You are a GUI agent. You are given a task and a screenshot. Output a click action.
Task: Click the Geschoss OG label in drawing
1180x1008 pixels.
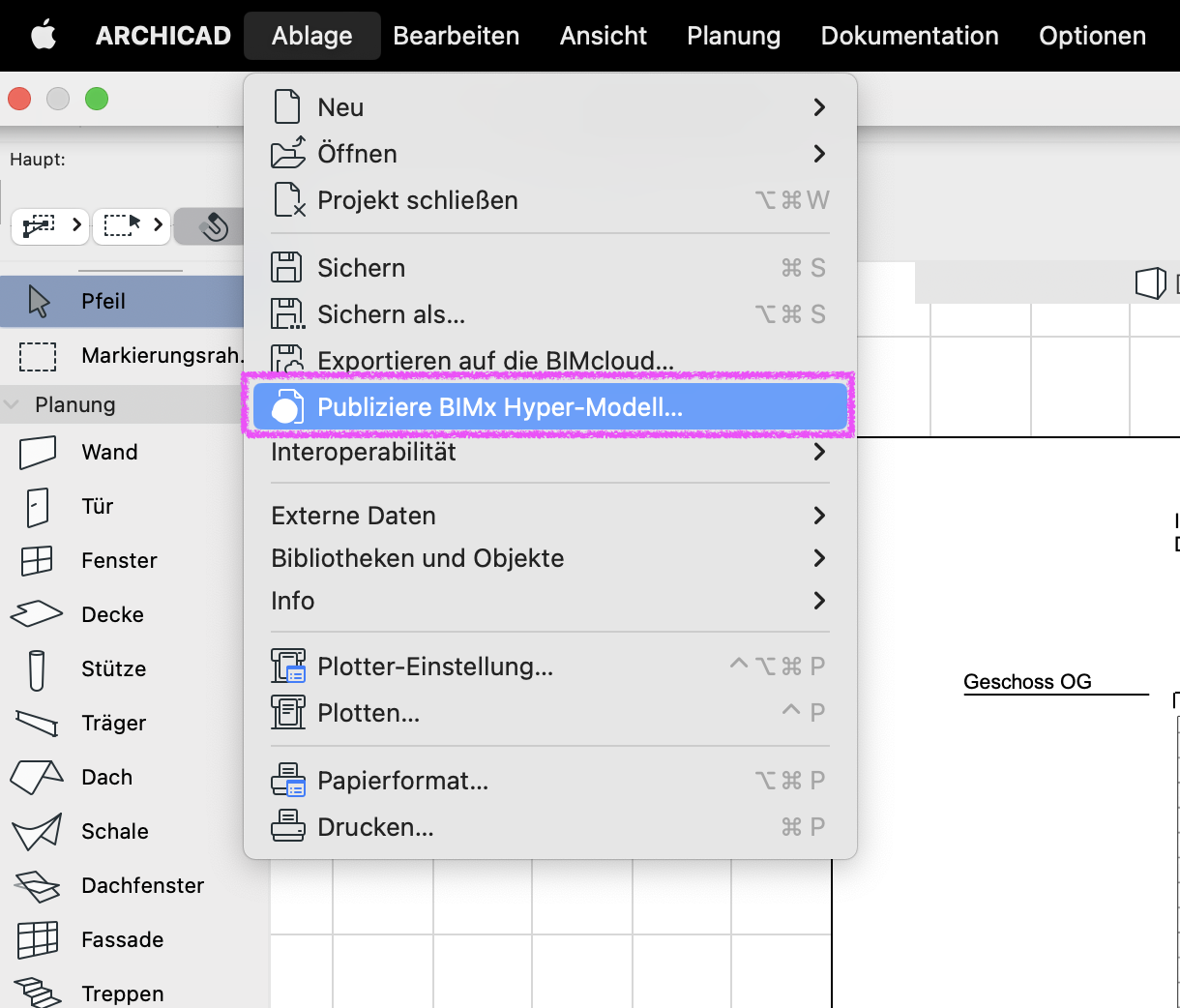pos(1027,682)
